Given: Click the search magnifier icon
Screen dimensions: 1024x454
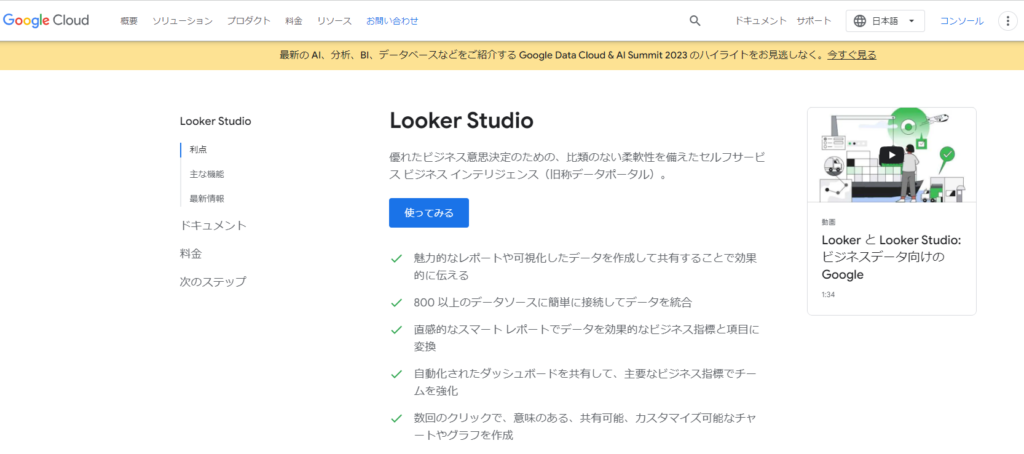Looking at the screenshot, I should [x=695, y=21].
